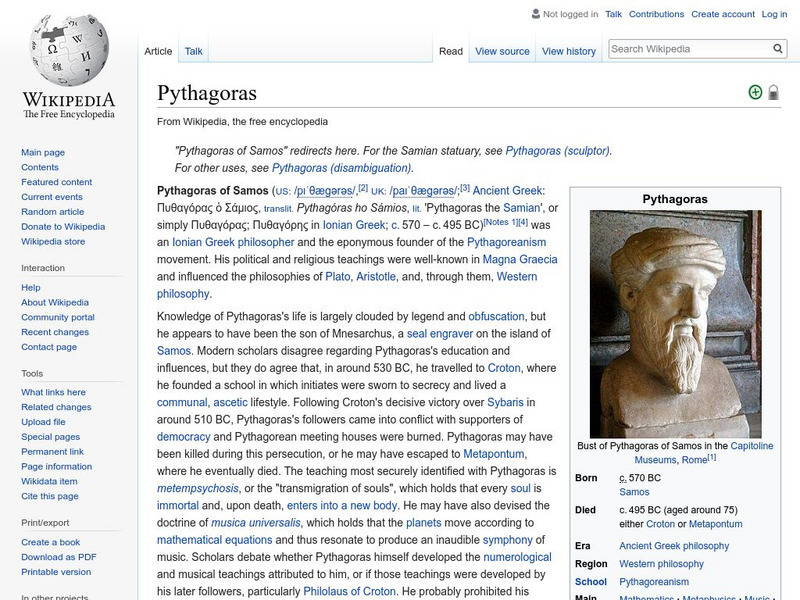Image resolution: width=800 pixels, height=600 pixels.
Task: Open the View history tab
Action: [570, 51]
